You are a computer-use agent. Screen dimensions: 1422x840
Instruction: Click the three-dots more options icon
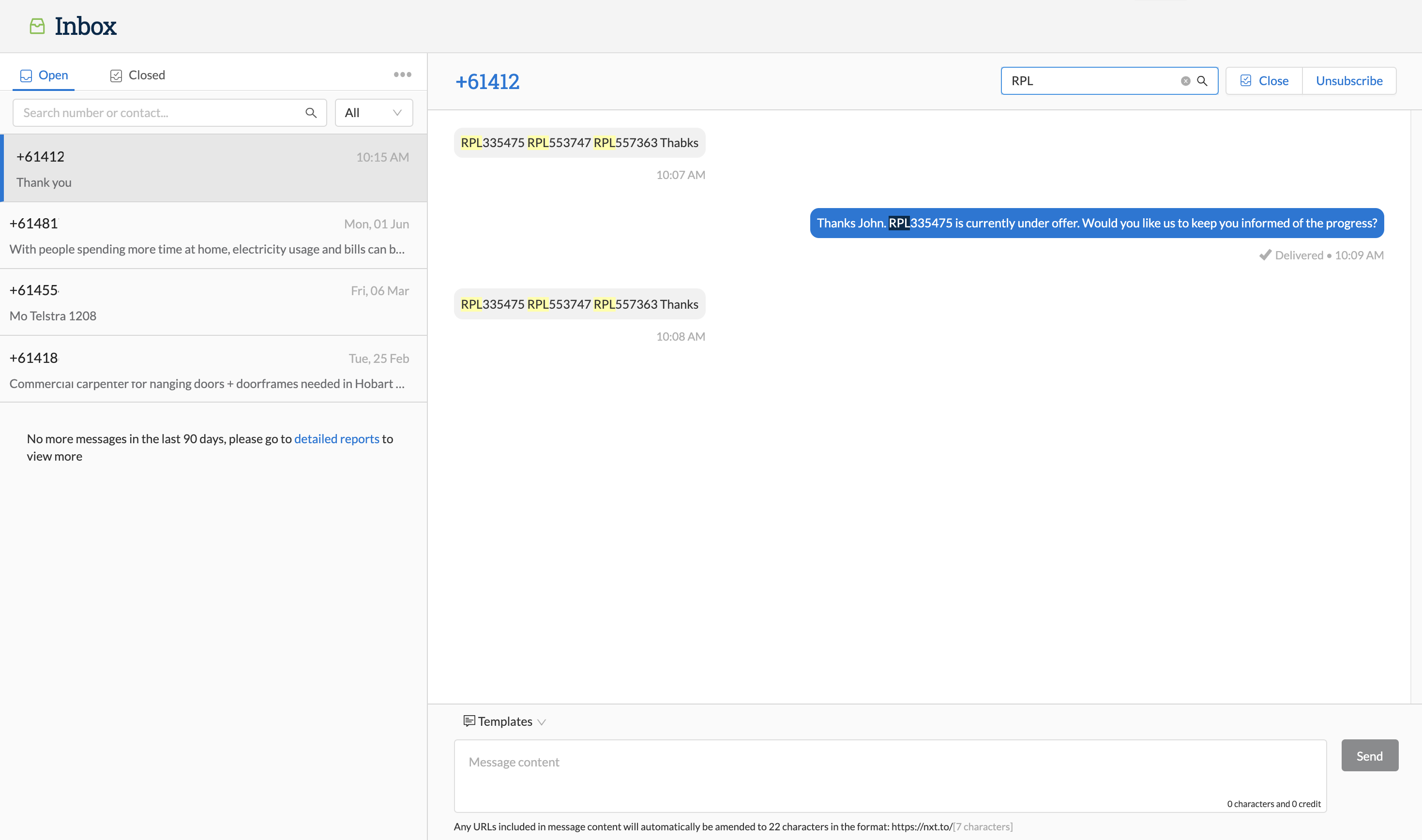coord(403,75)
